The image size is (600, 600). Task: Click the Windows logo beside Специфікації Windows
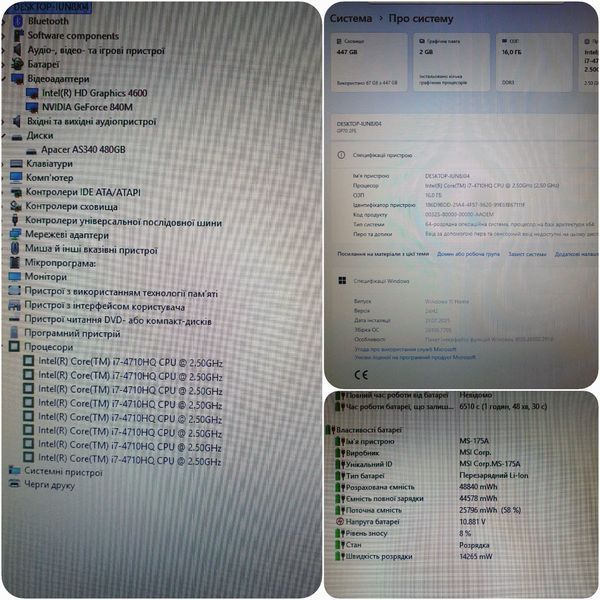tap(342, 281)
